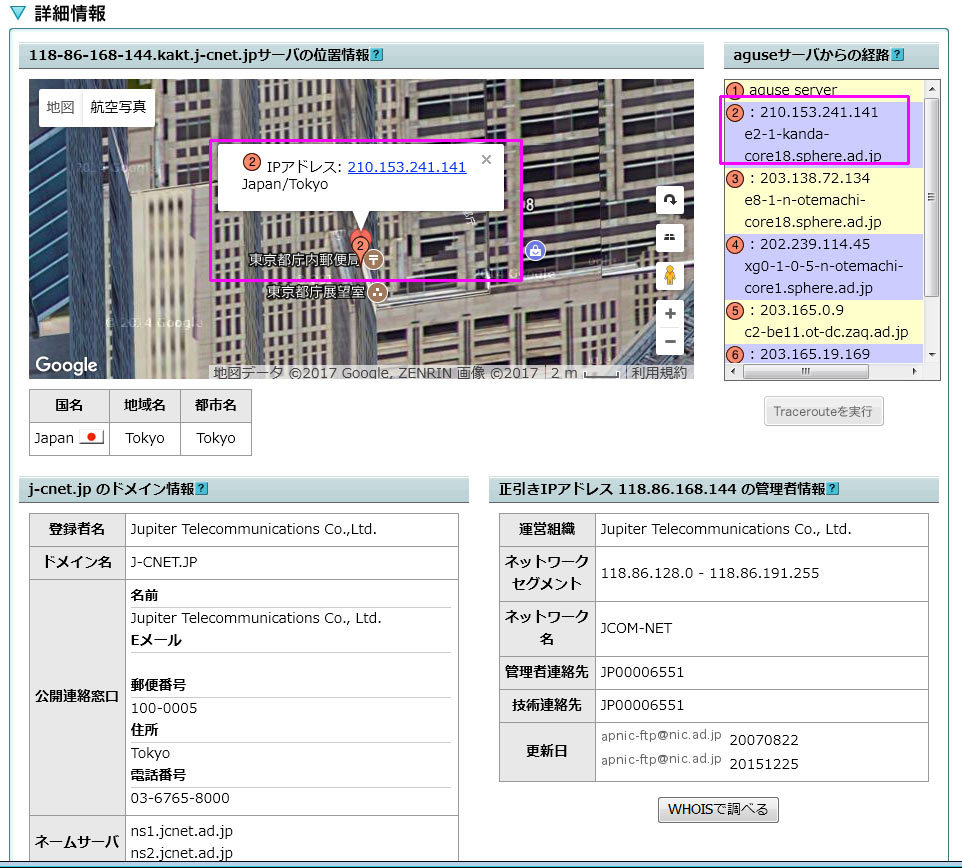Select 住所 value Tokyo in 公開連絡窓口
The height and width of the screenshot is (868, 962).
point(150,753)
